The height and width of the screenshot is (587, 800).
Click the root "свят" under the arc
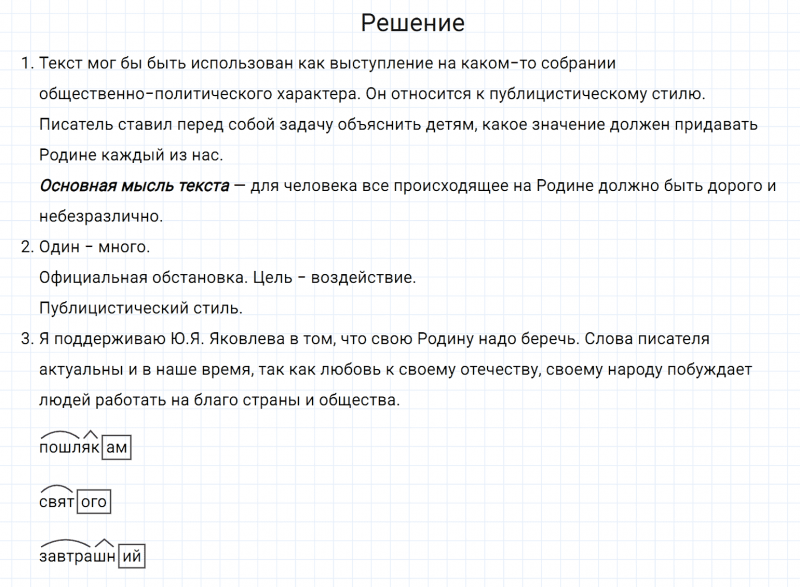tap(57, 503)
